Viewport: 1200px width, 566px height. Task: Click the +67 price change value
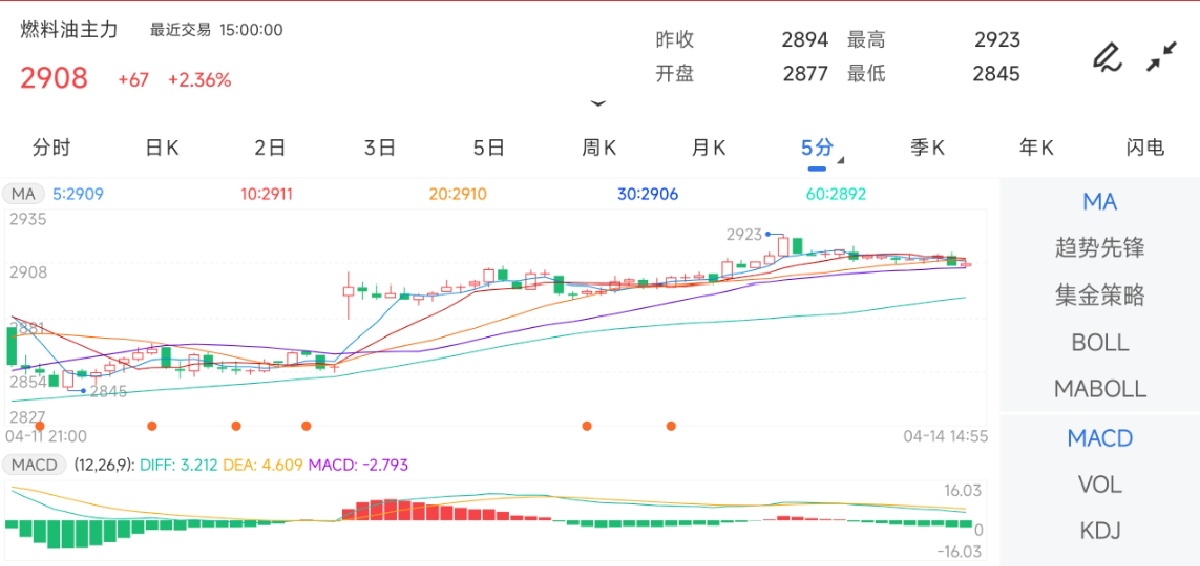(x=133, y=80)
